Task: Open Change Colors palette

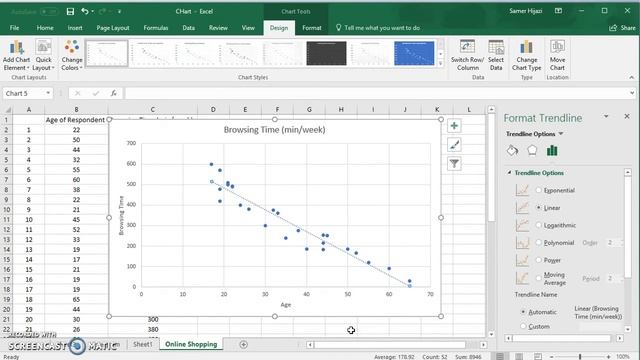Action: [x=72, y=56]
